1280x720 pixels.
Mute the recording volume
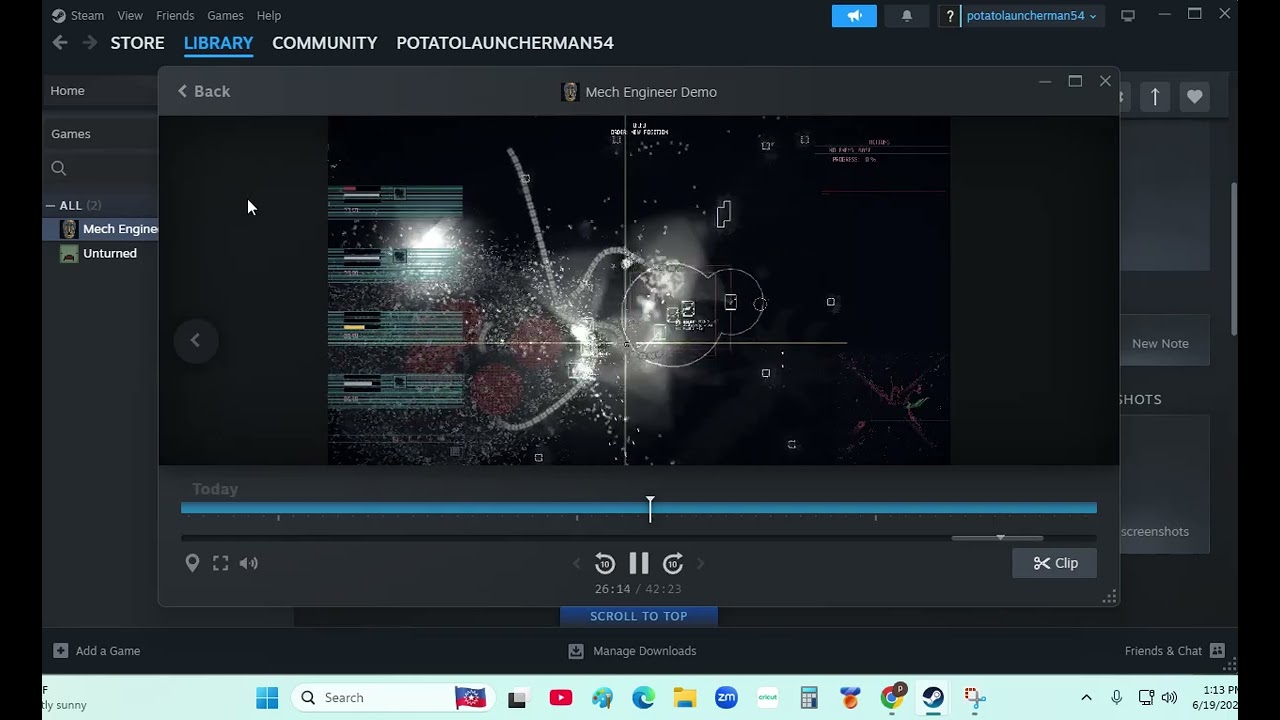click(248, 563)
